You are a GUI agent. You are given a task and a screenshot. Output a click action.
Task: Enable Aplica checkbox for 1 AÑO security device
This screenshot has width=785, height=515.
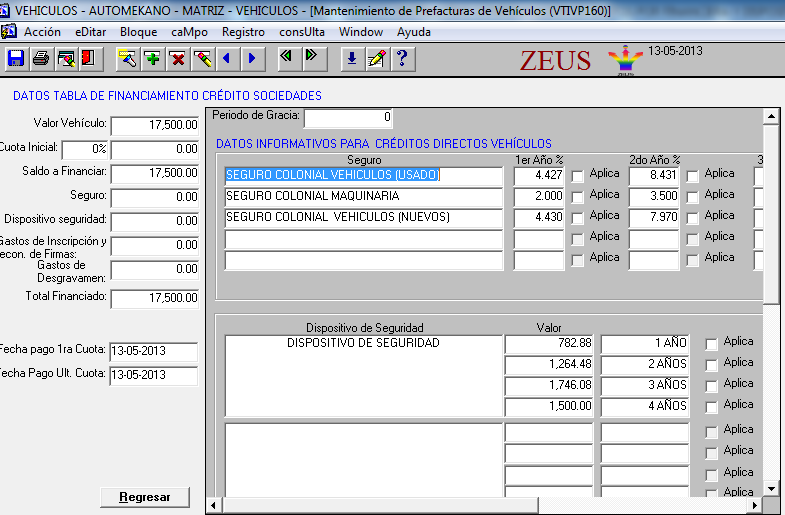711,344
